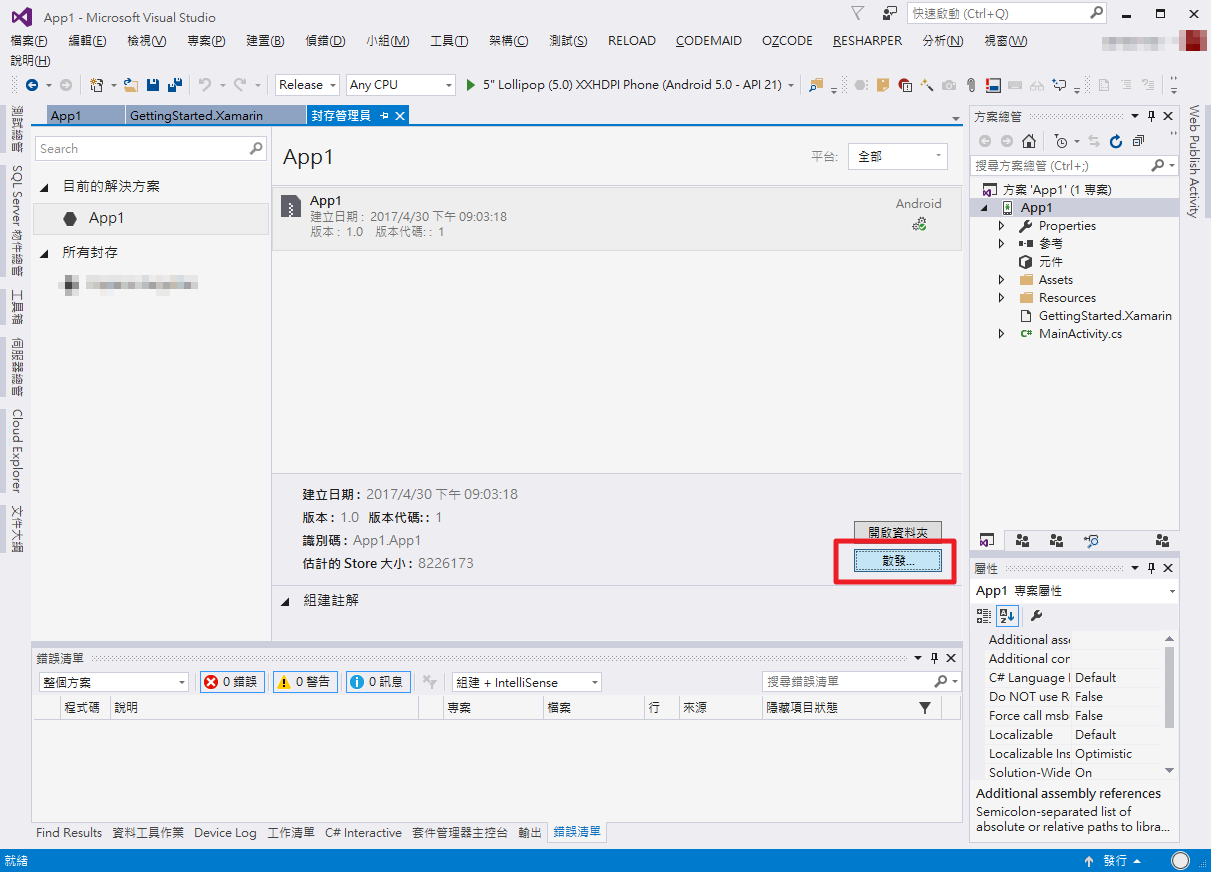Viewport: 1211px width, 872px height.
Task: Open the 套件管理器主控台 package manager console tab
Action: click(460, 832)
